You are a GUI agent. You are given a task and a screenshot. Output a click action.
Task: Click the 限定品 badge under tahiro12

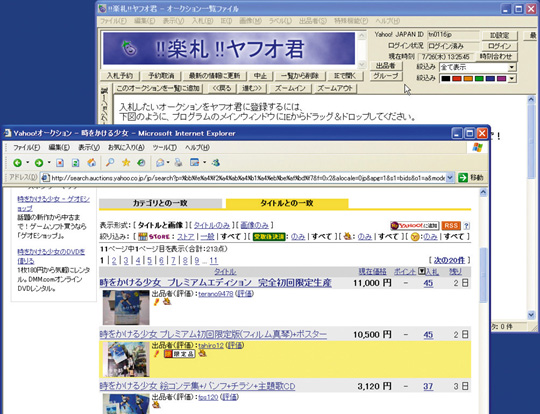tap(180, 354)
